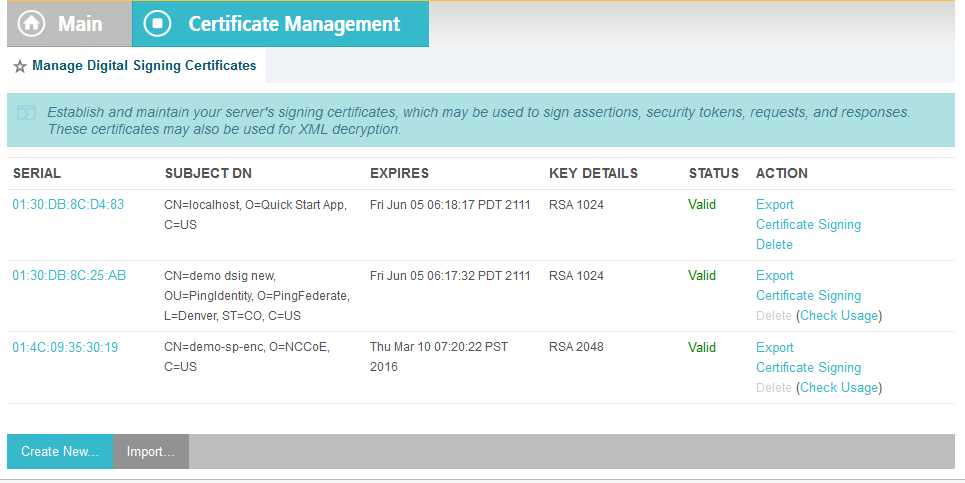Select Manage Digital Signing Certificates sub-tab
The image size is (965, 483).
click(x=144, y=65)
